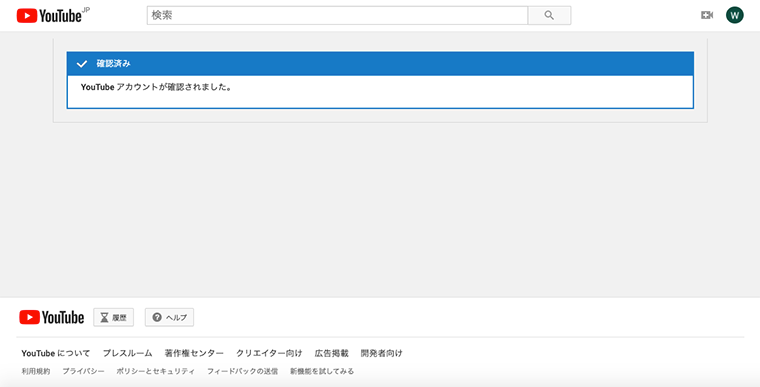Open the 広告掲載 link
Screen dimensions: 760x387
pyautogui.click(x=332, y=353)
